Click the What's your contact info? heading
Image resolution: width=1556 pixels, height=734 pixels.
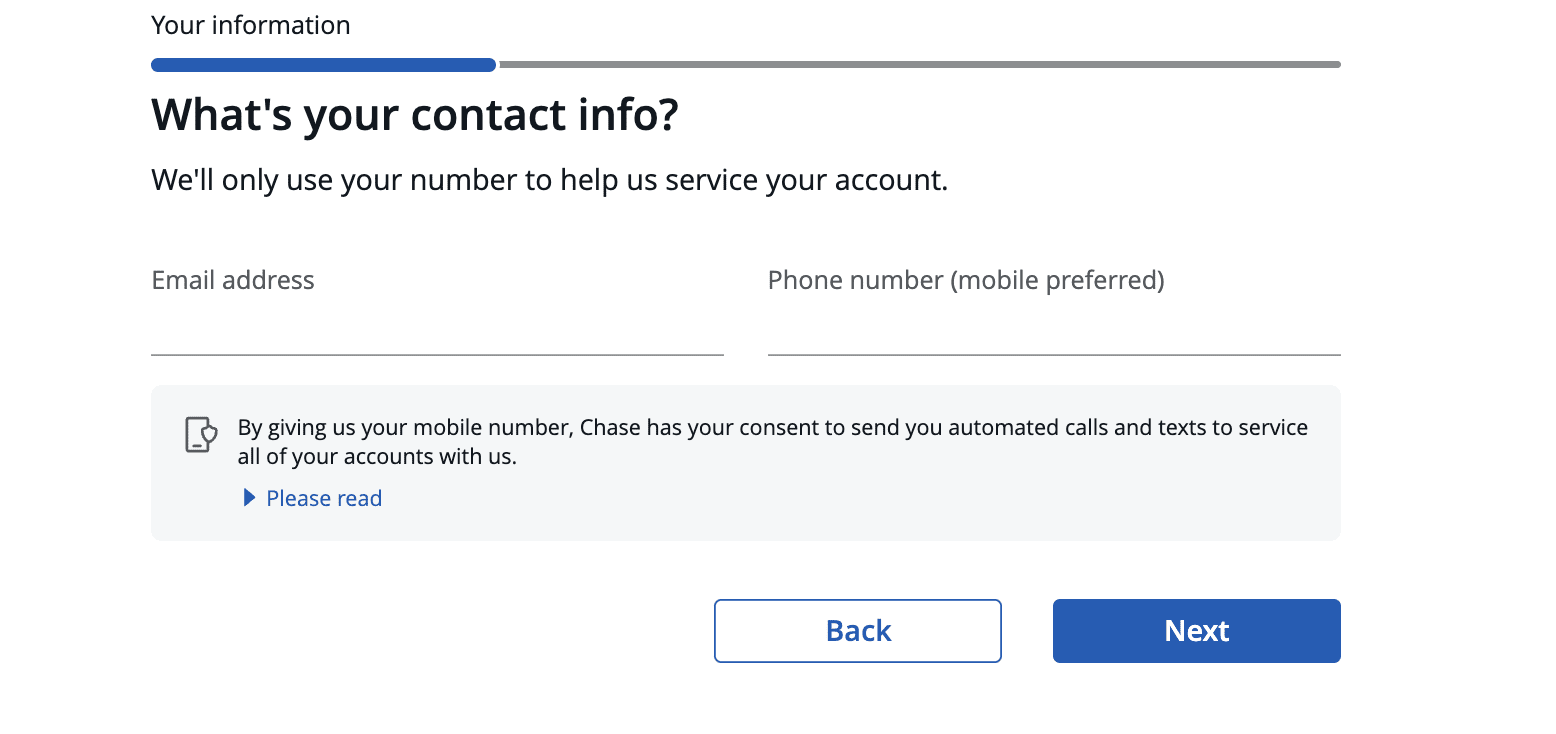pos(415,115)
